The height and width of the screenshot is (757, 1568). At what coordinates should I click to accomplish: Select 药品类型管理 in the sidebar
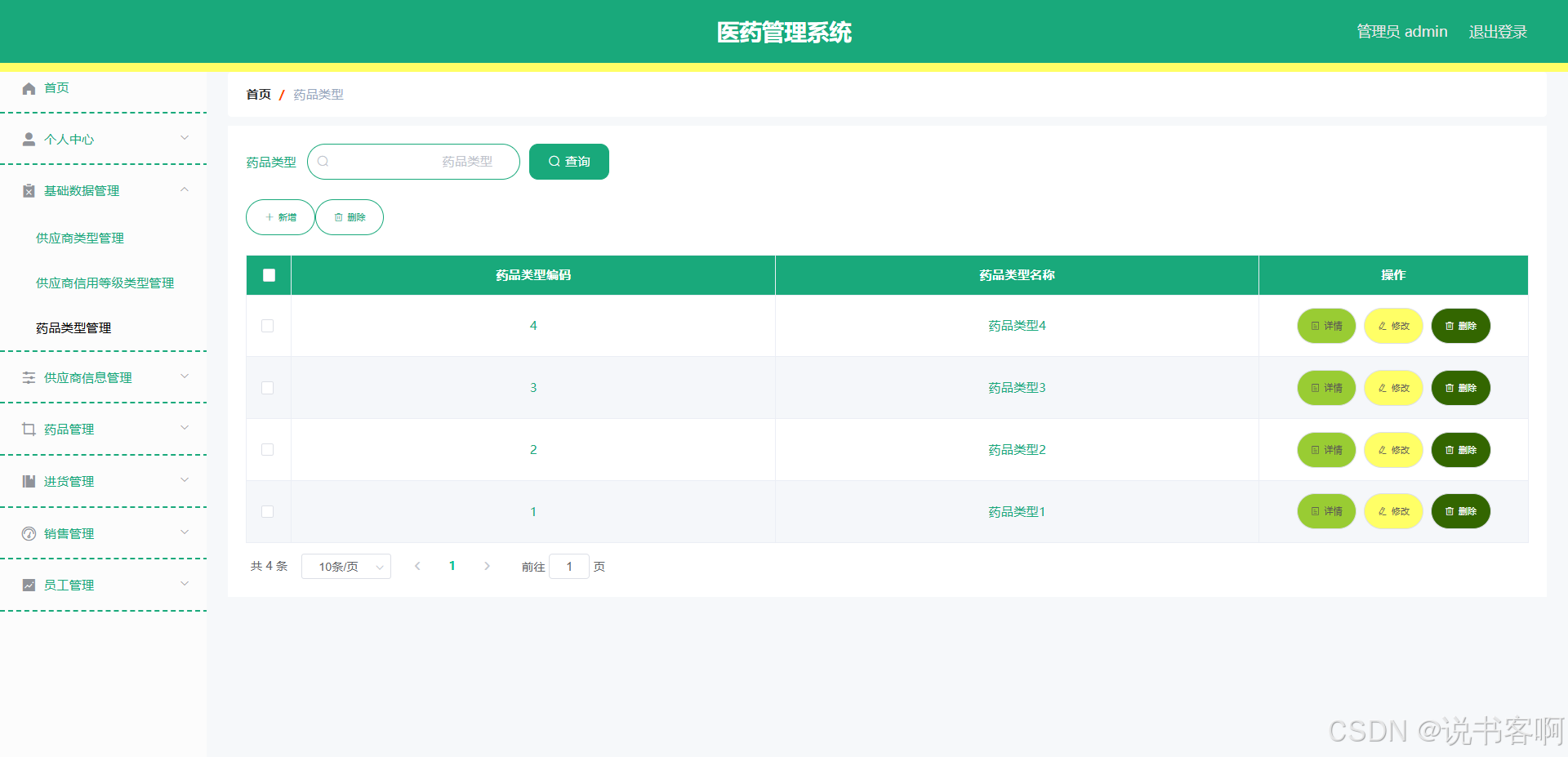pyautogui.click(x=72, y=328)
